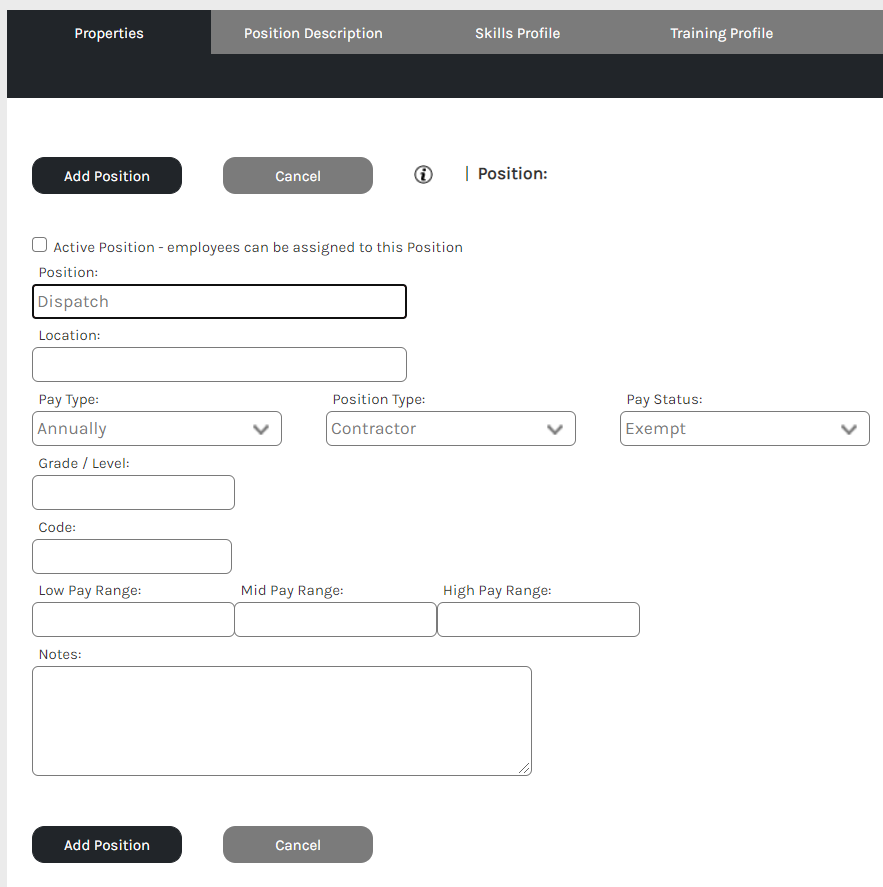Open the Skills Profile tab
Screen dimensions: 883x887
click(x=517, y=33)
